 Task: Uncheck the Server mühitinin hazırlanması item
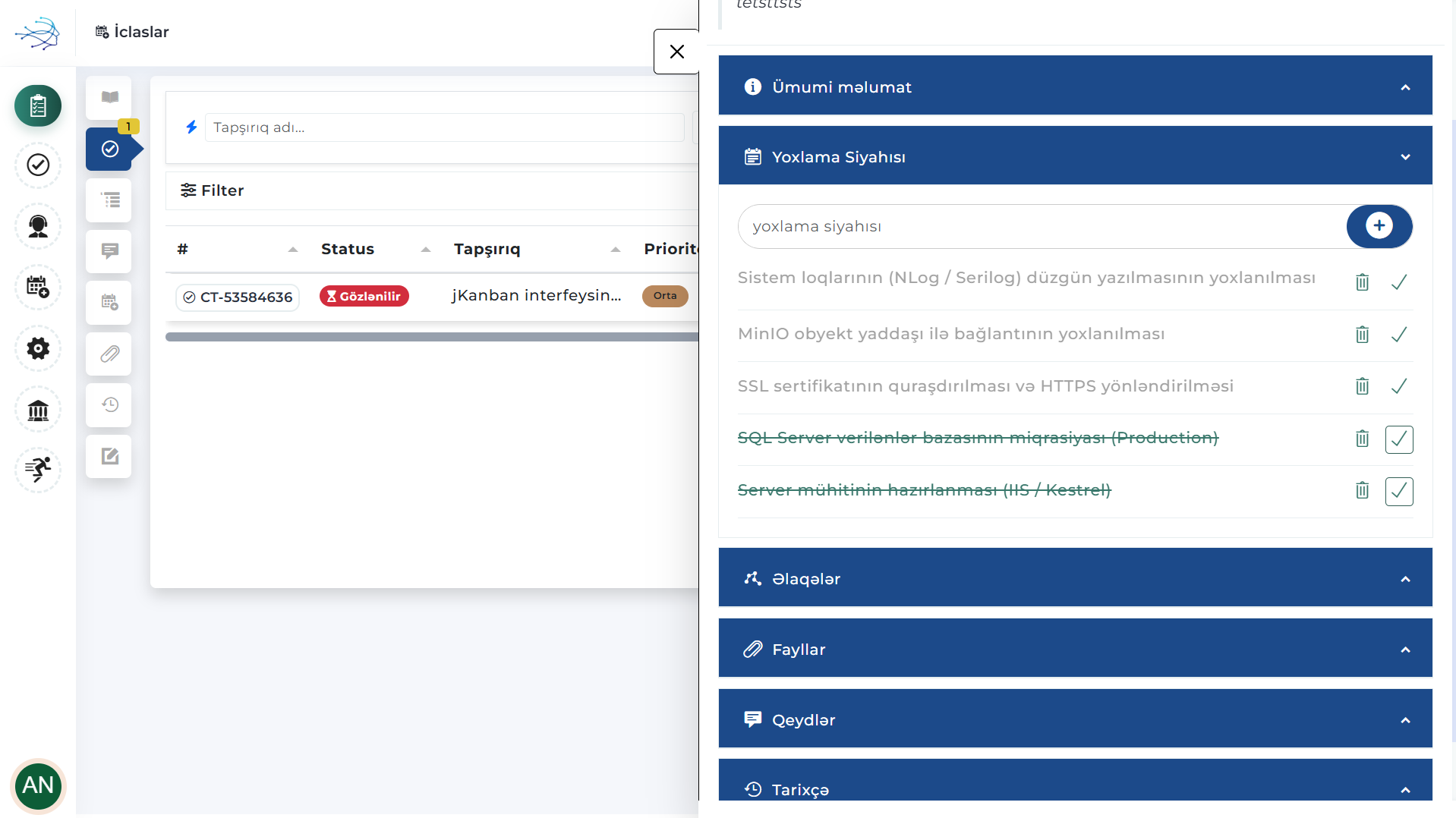pos(1399,492)
